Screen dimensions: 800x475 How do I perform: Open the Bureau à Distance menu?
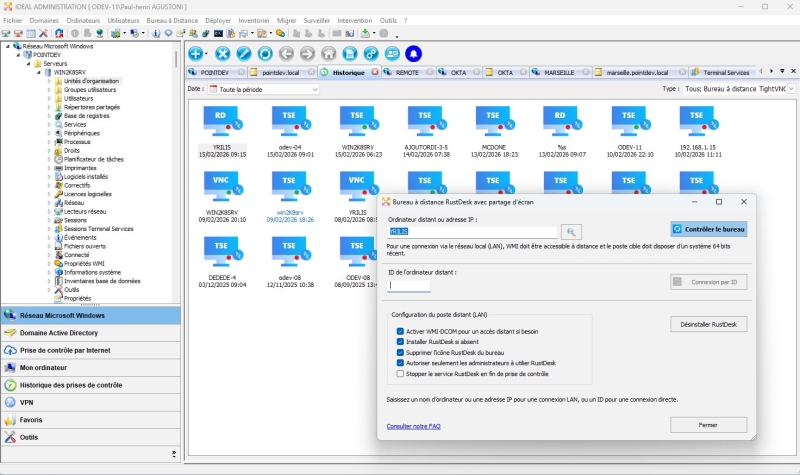(x=172, y=20)
